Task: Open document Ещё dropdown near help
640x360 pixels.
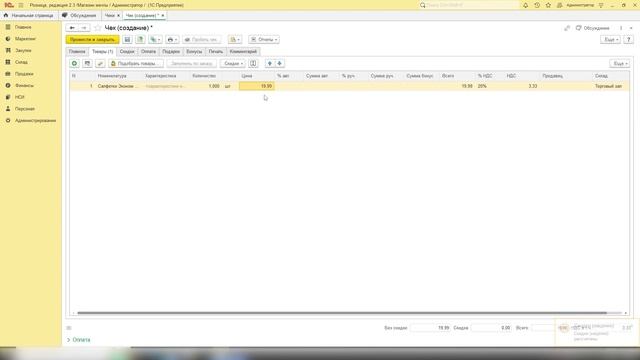Action: pyautogui.click(x=610, y=40)
